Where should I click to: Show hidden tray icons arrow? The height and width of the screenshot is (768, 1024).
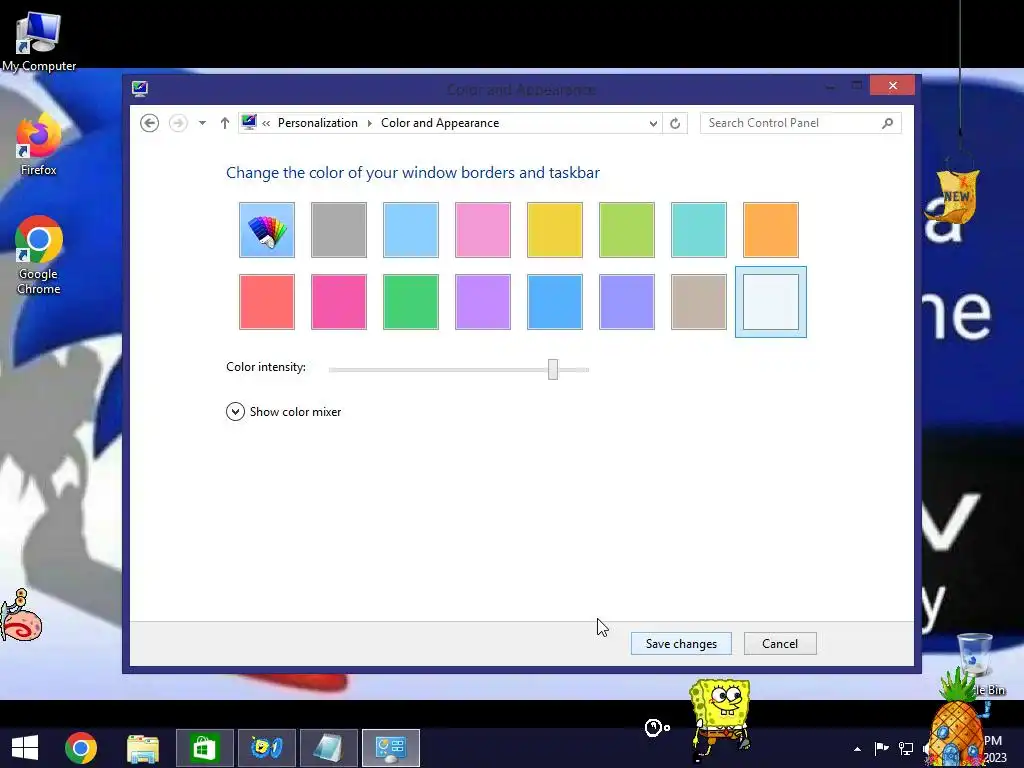[x=857, y=749]
